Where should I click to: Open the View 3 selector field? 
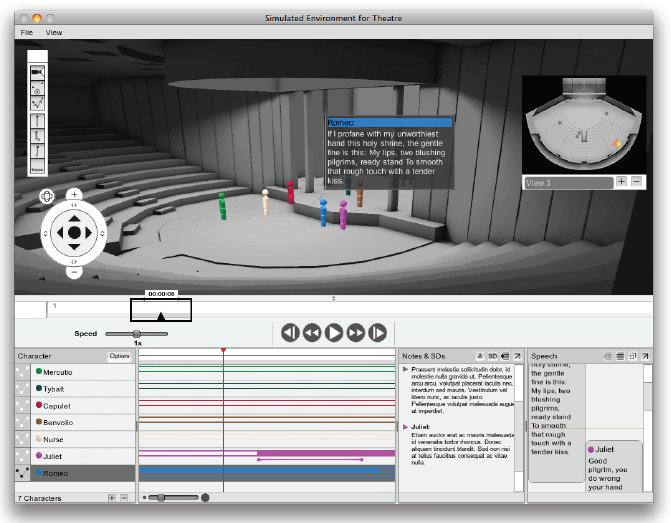point(567,182)
